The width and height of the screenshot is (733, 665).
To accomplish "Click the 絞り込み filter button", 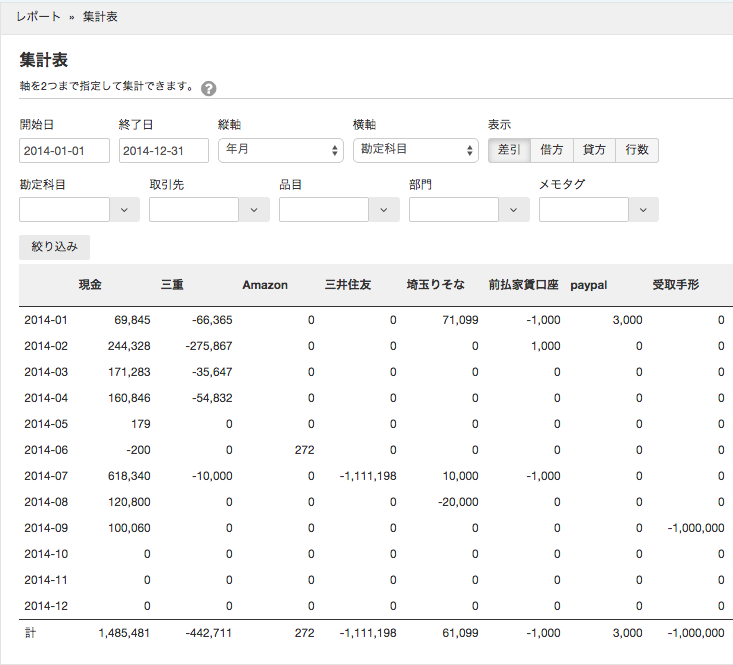I will (x=54, y=247).
